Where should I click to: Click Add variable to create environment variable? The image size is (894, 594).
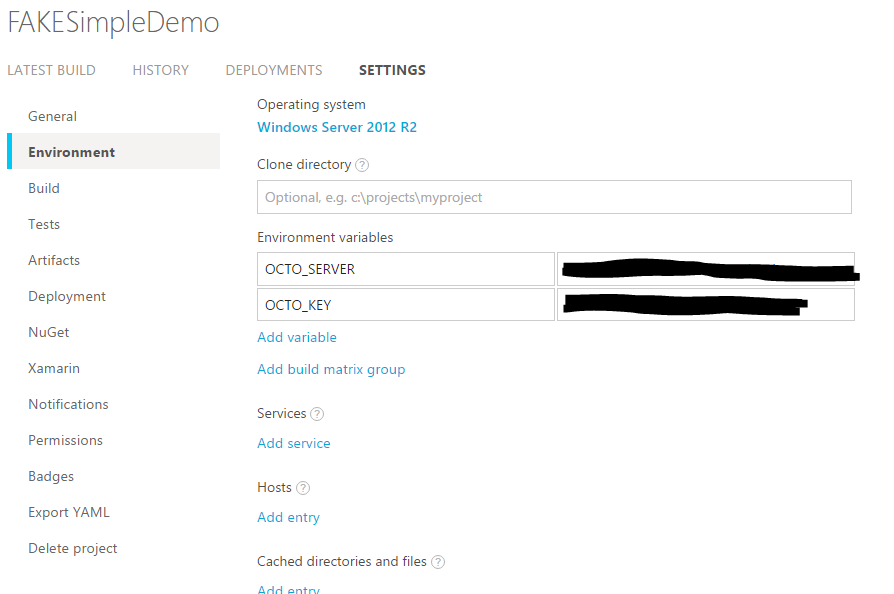pos(296,337)
